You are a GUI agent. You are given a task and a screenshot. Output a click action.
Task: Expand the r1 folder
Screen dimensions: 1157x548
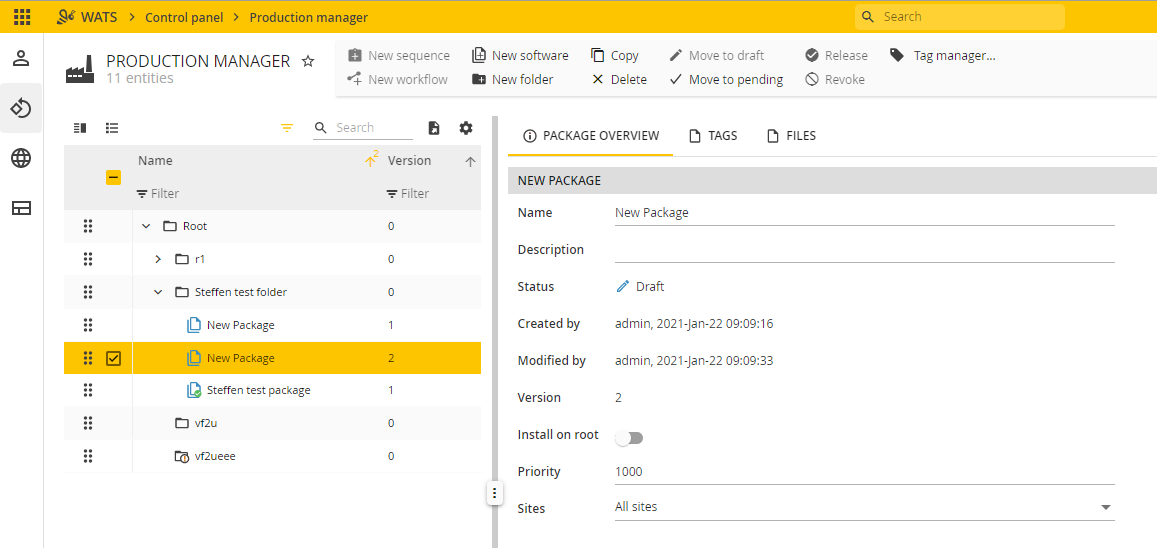tap(157, 259)
